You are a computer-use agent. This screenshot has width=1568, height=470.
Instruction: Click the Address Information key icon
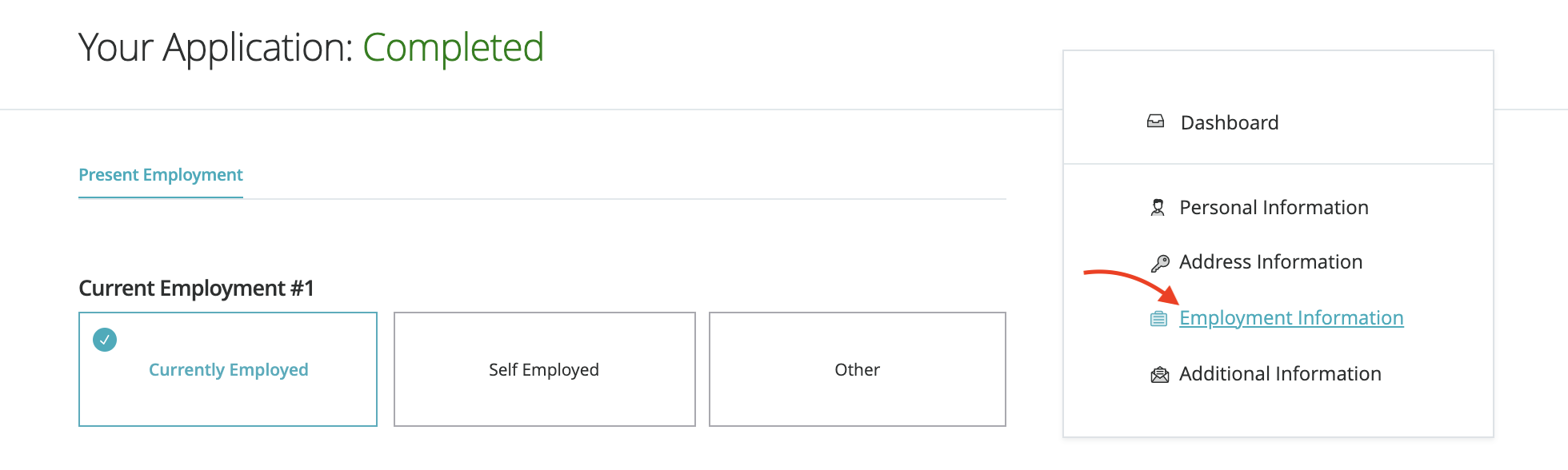(x=1159, y=263)
